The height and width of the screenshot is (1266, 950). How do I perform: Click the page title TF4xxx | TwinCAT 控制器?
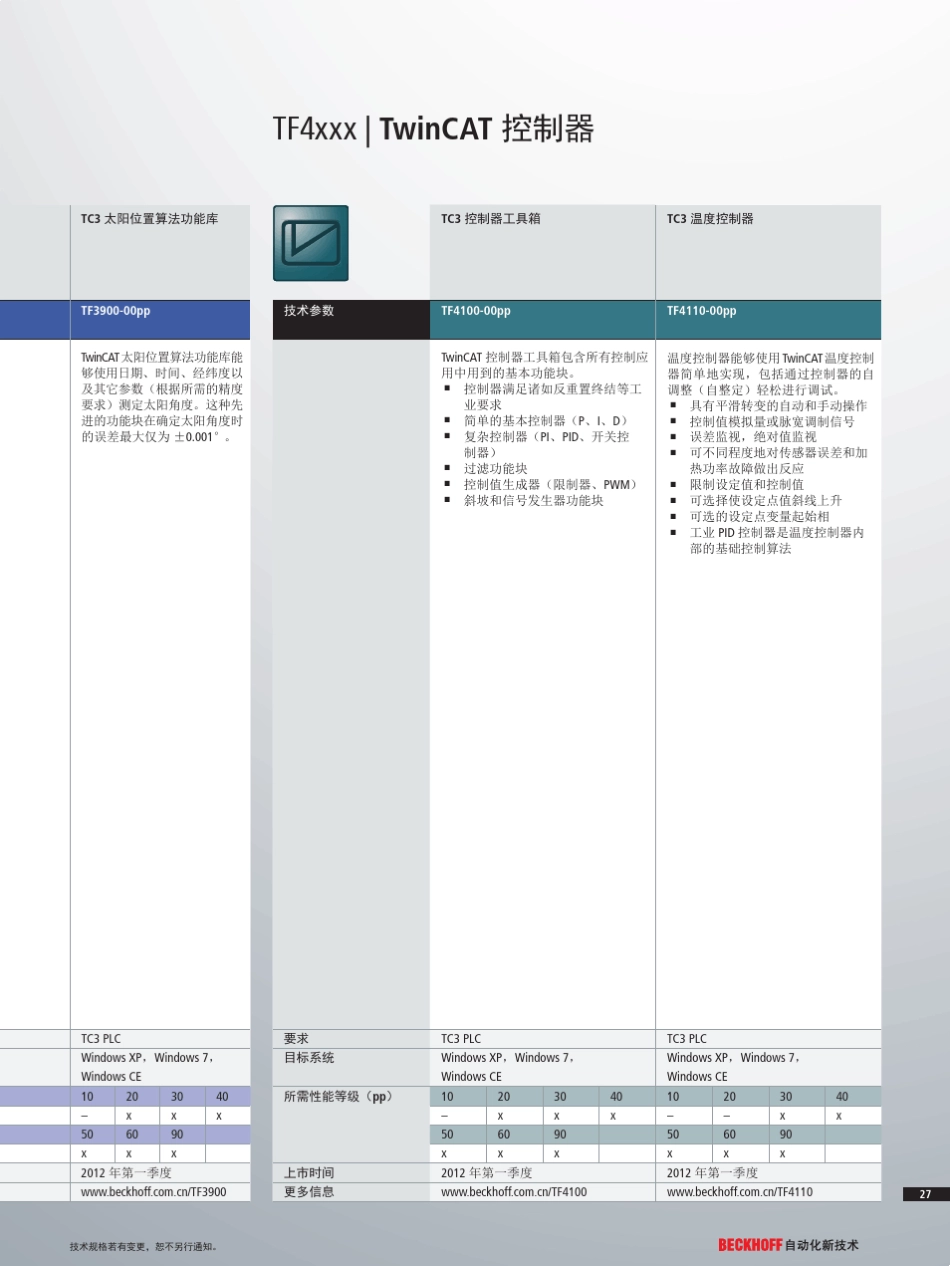click(433, 129)
